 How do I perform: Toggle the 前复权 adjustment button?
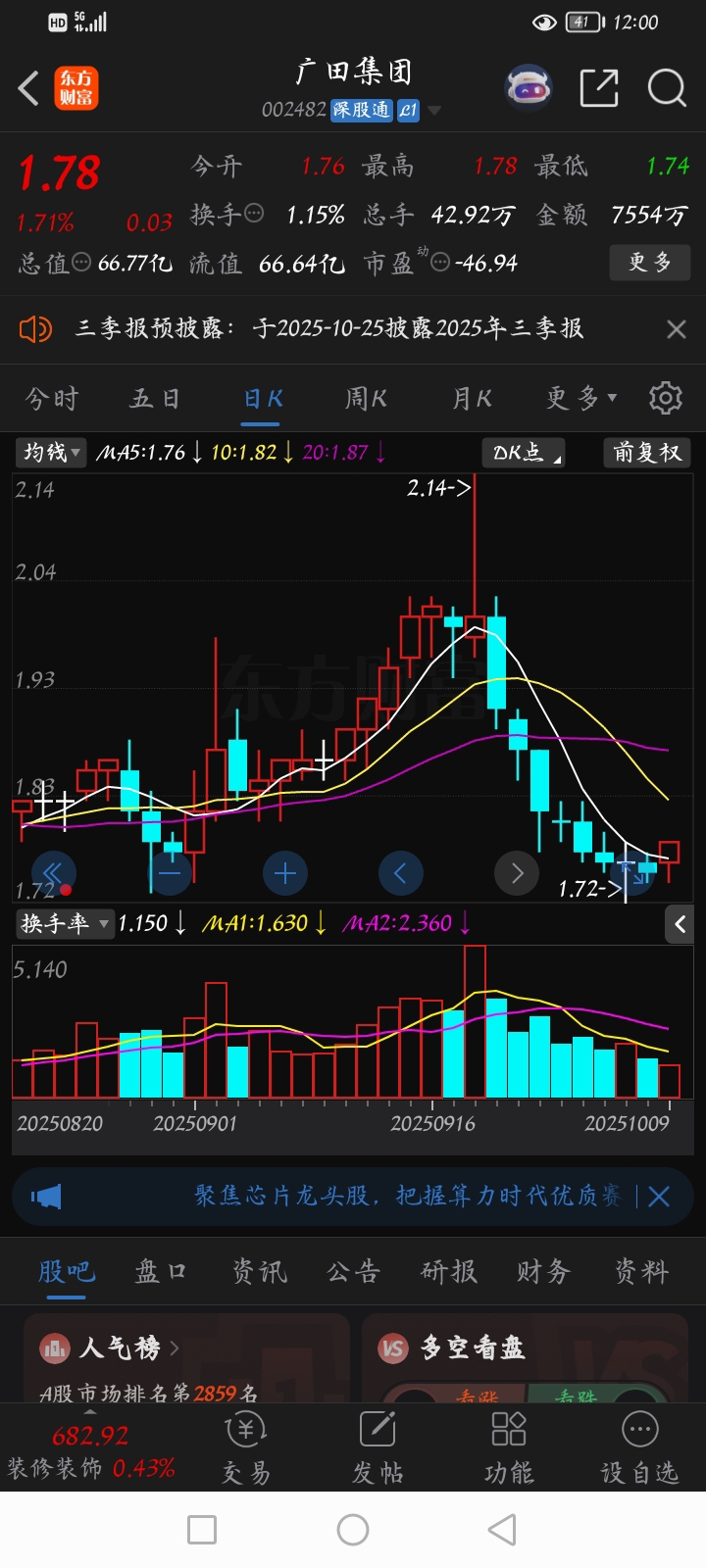coord(646,452)
